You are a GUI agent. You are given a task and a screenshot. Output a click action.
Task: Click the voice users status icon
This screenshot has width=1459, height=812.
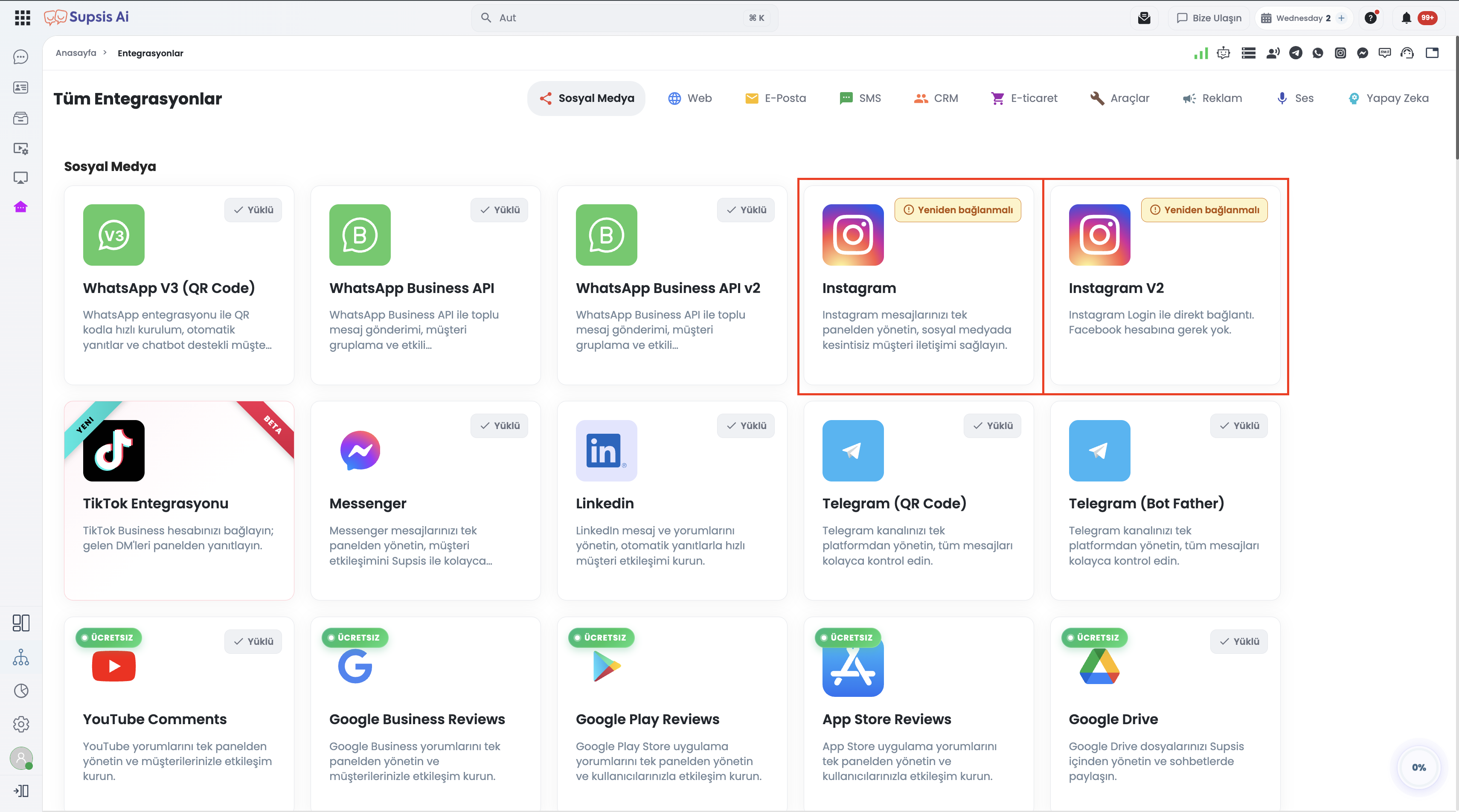click(x=1273, y=52)
